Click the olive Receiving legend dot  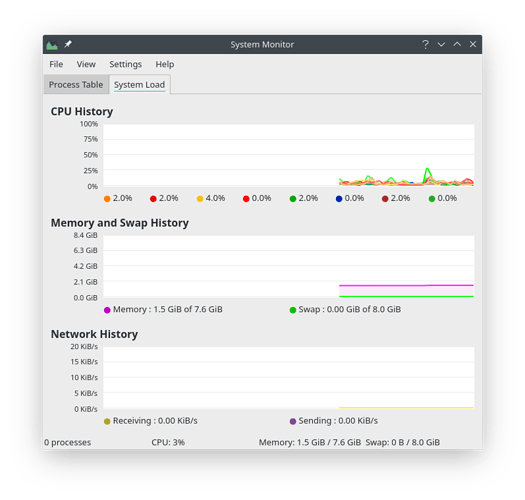(107, 421)
